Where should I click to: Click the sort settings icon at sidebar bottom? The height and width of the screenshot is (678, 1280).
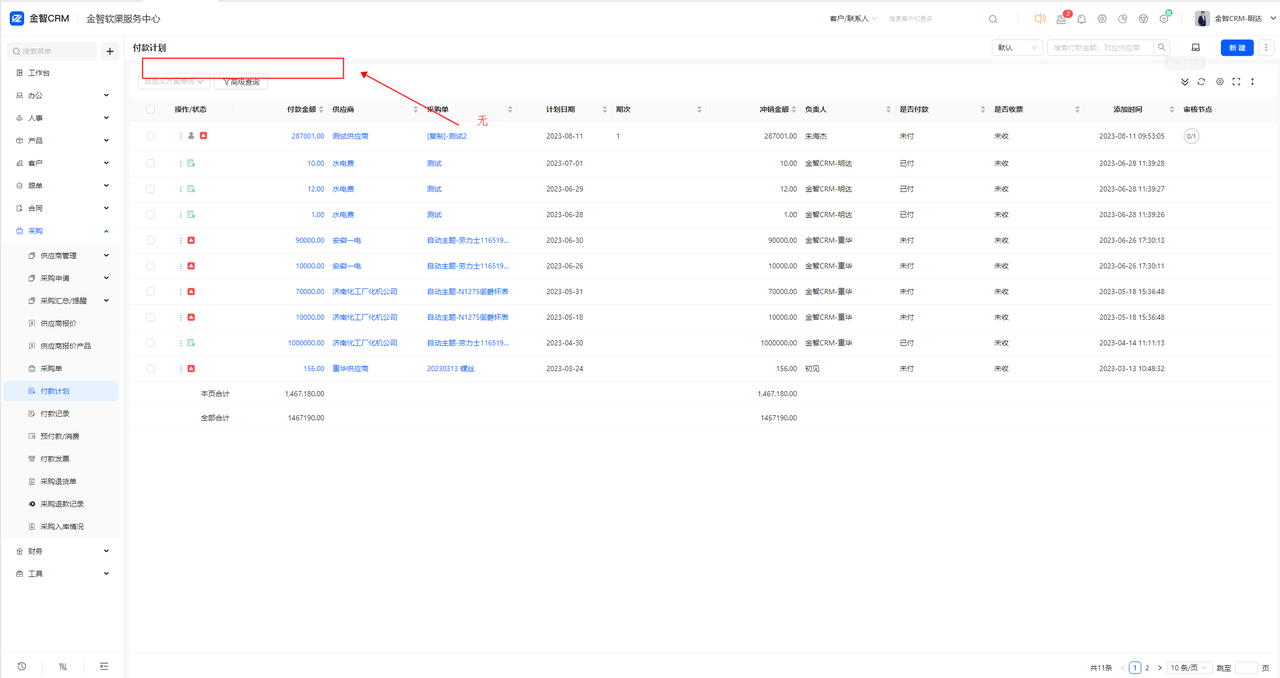[x=63, y=666]
